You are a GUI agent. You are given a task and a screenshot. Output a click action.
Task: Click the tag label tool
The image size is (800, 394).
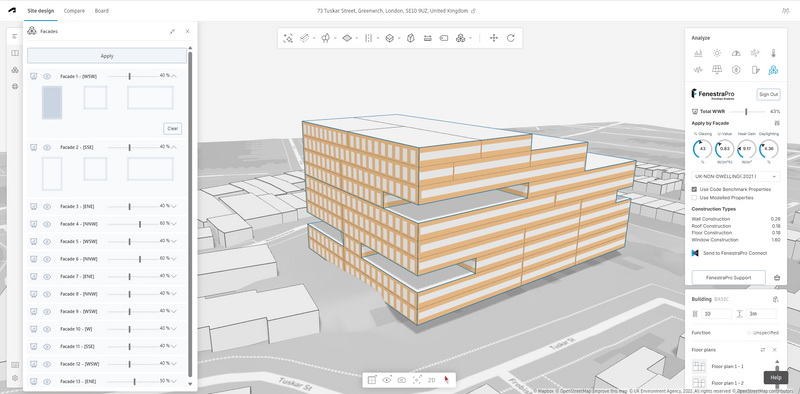(x=444, y=38)
